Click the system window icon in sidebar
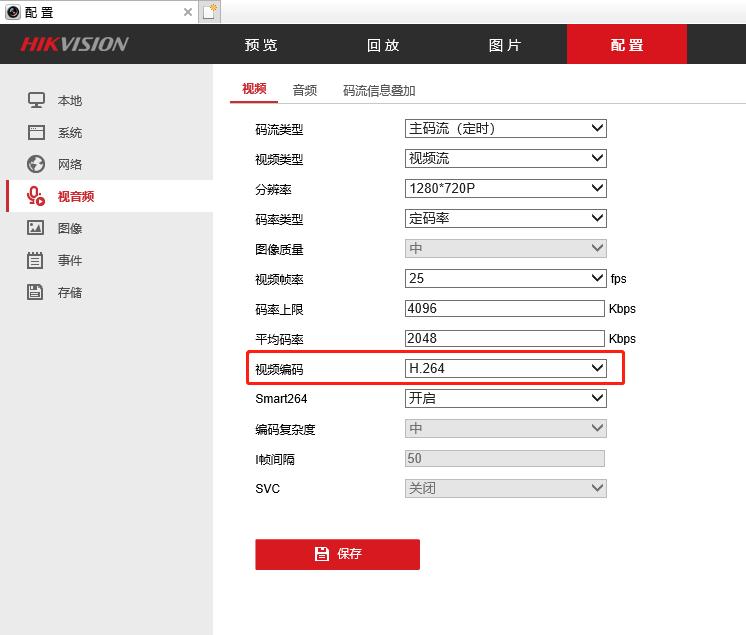 pos(36,132)
